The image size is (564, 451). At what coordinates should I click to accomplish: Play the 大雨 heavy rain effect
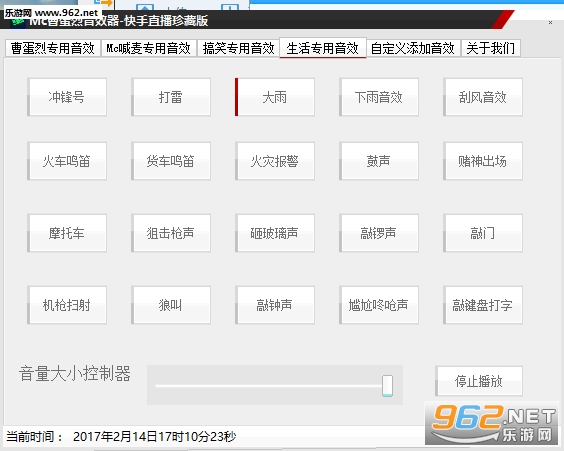coord(275,97)
